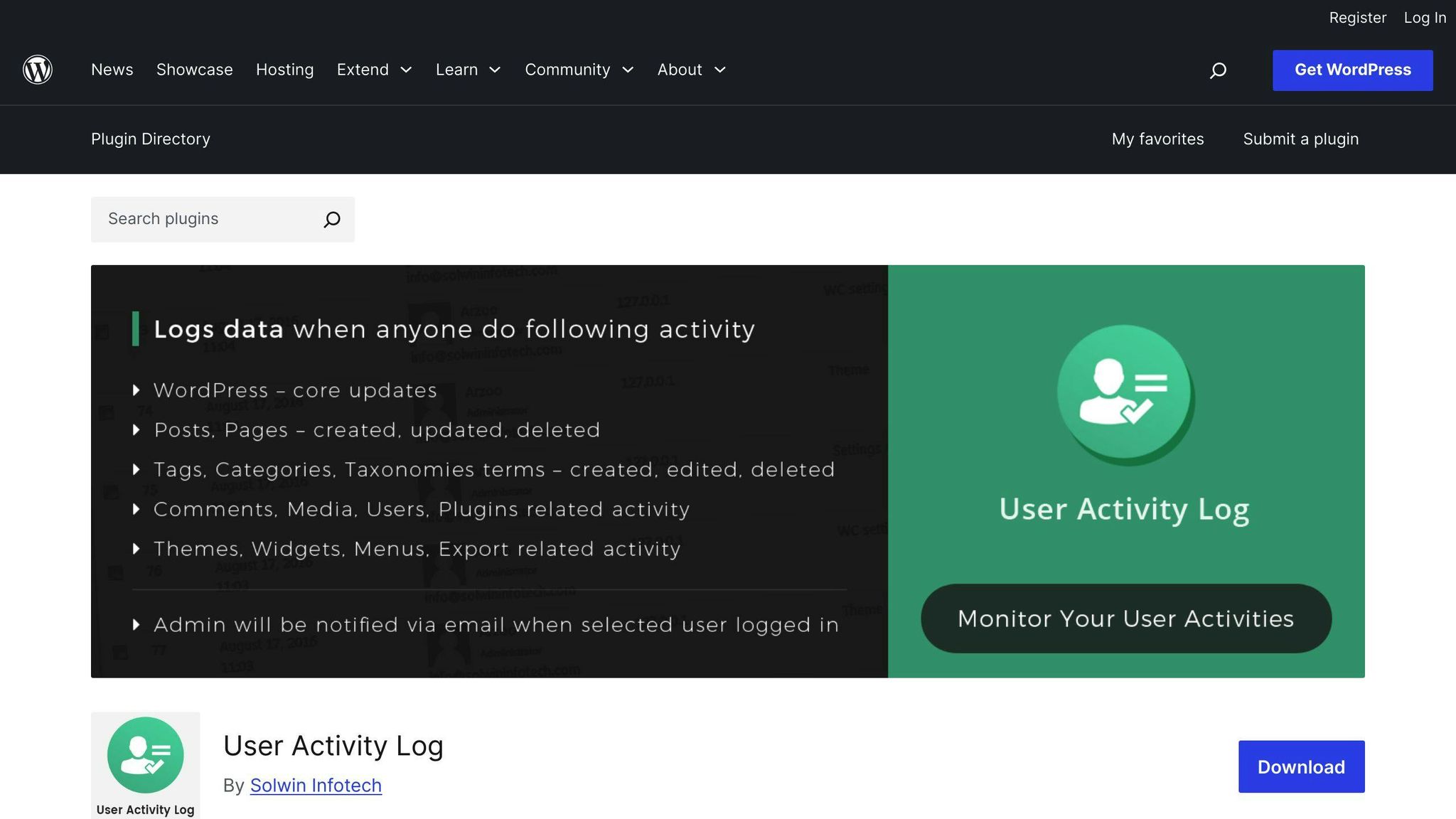Click the plugin banner image
The height and width of the screenshot is (819, 1456).
(728, 471)
